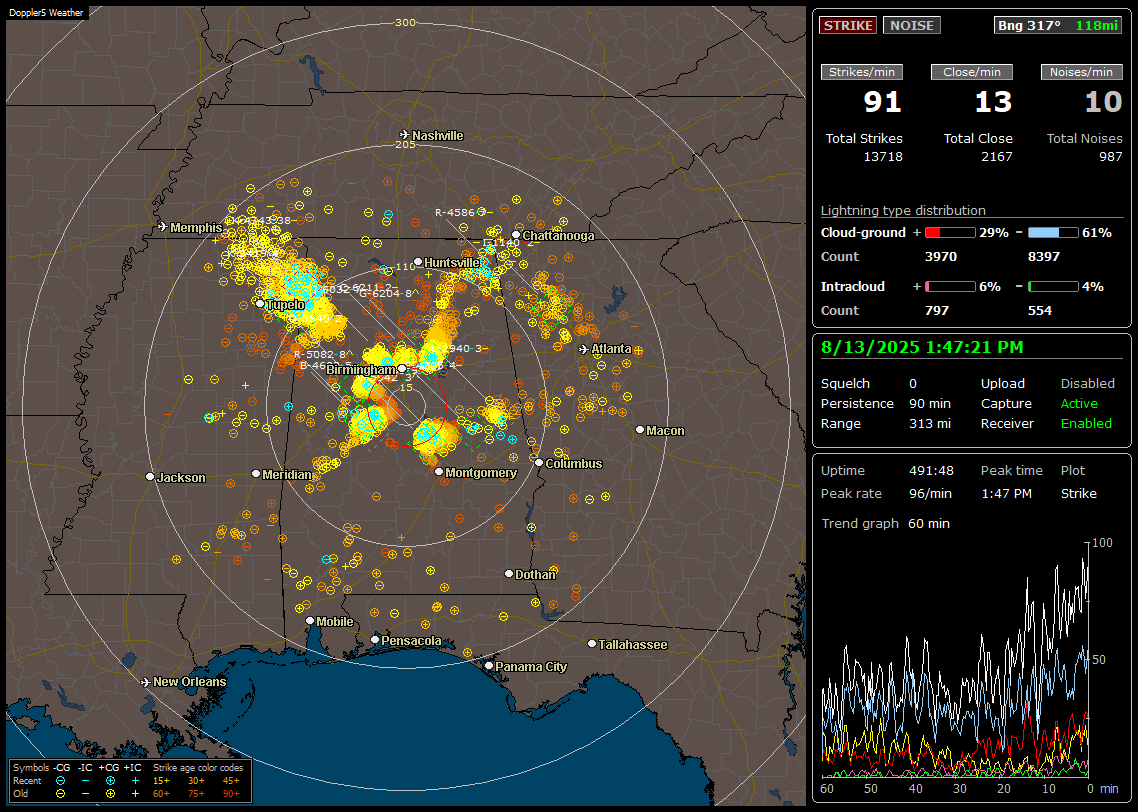This screenshot has width=1138, height=812.
Task: Click the intracloud positive count 797
Action: click(x=937, y=311)
